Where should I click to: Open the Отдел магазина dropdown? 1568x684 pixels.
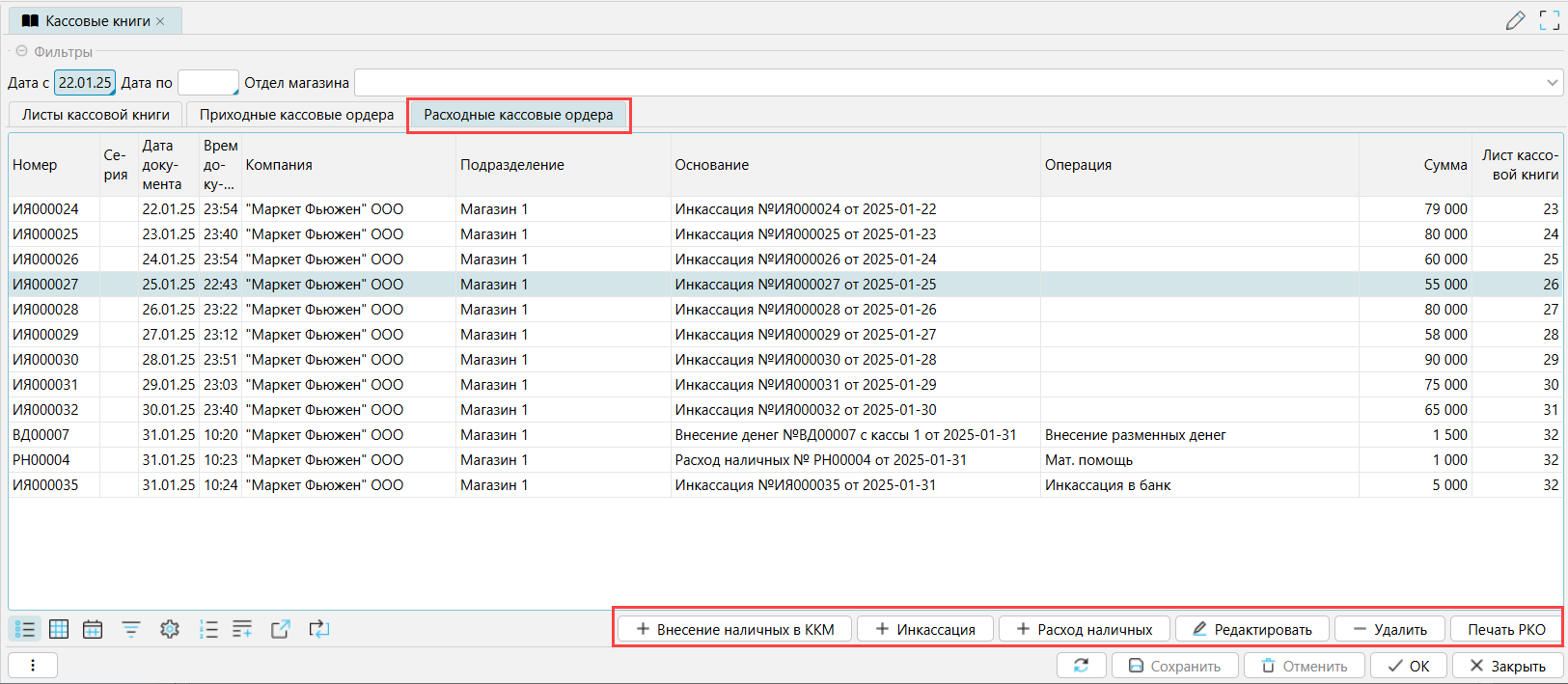click(1552, 83)
